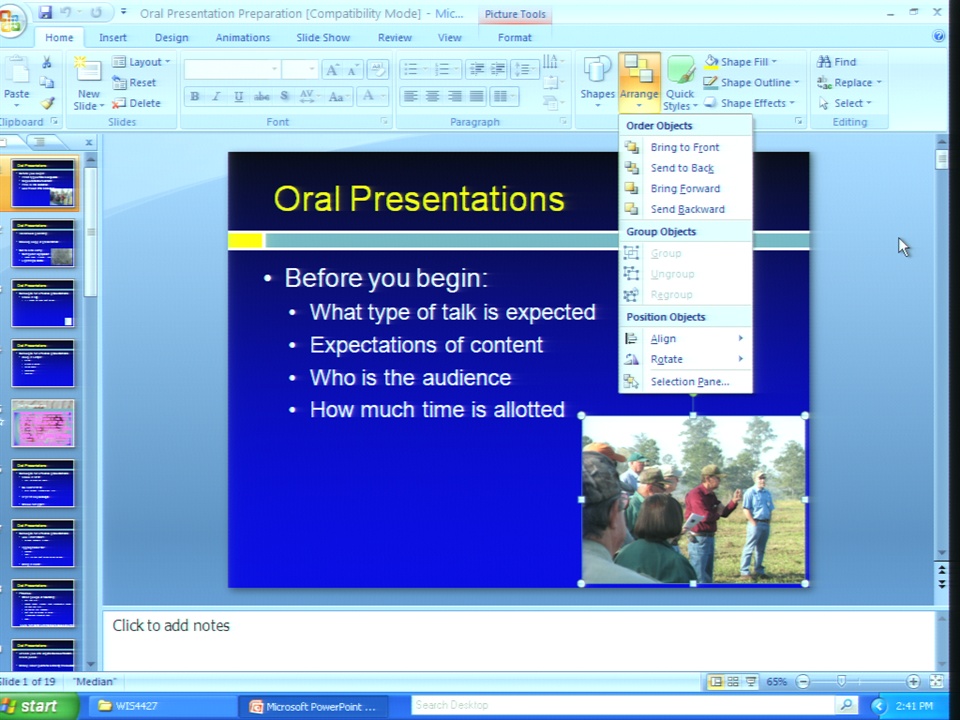The width and height of the screenshot is (960, 720).
Task: Open the font size combo box
Action: pyautogui.click(x=300, y=69)
